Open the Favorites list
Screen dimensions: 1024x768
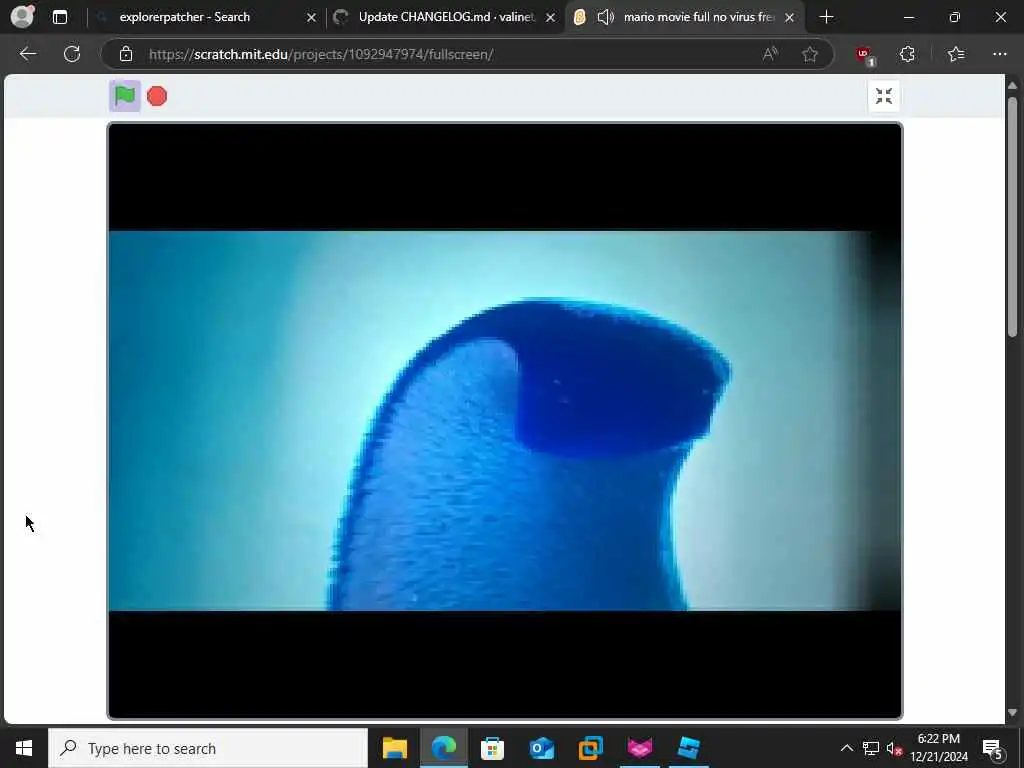[956, 54]
